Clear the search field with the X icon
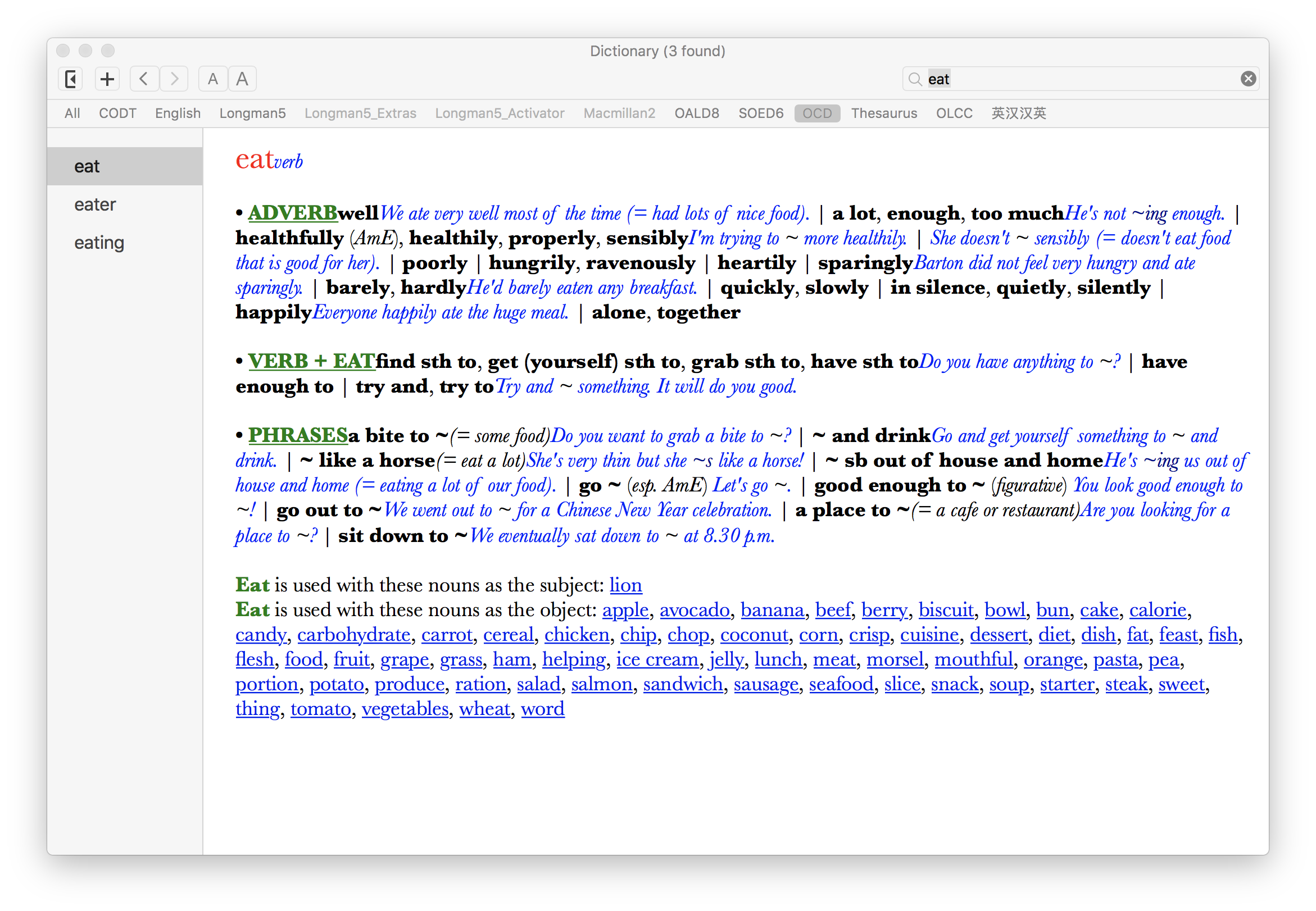 1248,79
